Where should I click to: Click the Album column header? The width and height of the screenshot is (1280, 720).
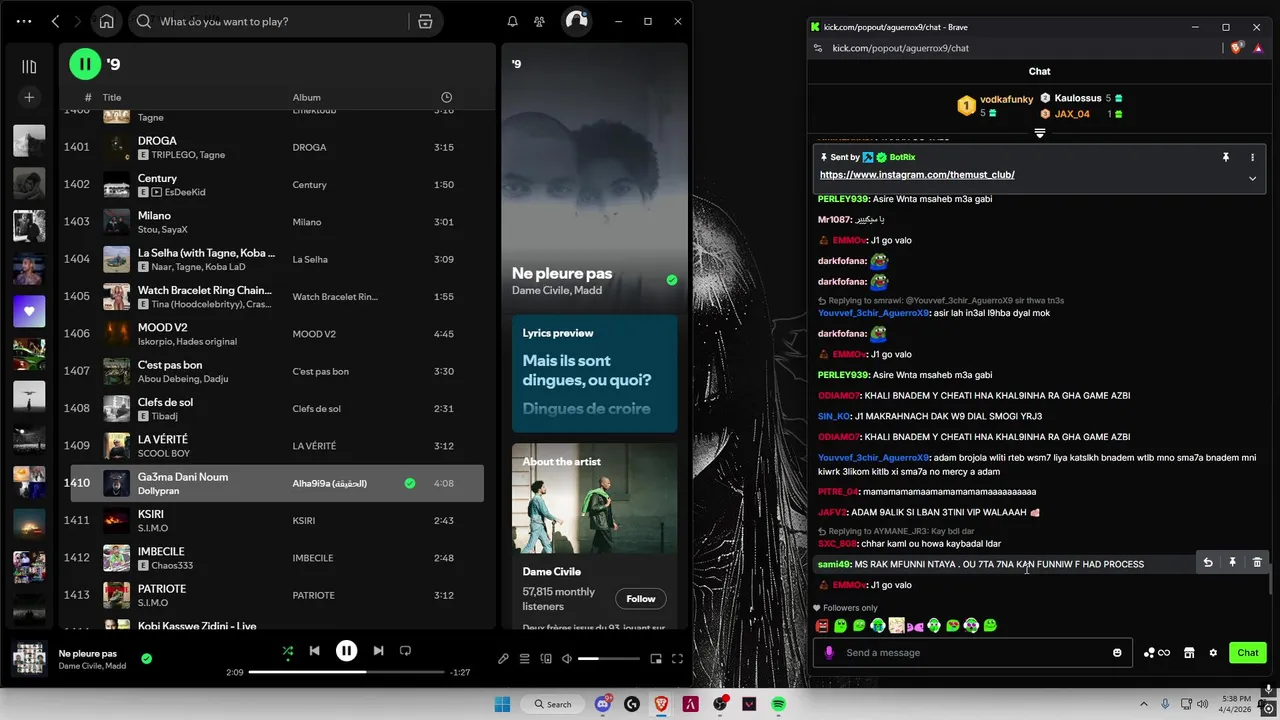(306, 97)
